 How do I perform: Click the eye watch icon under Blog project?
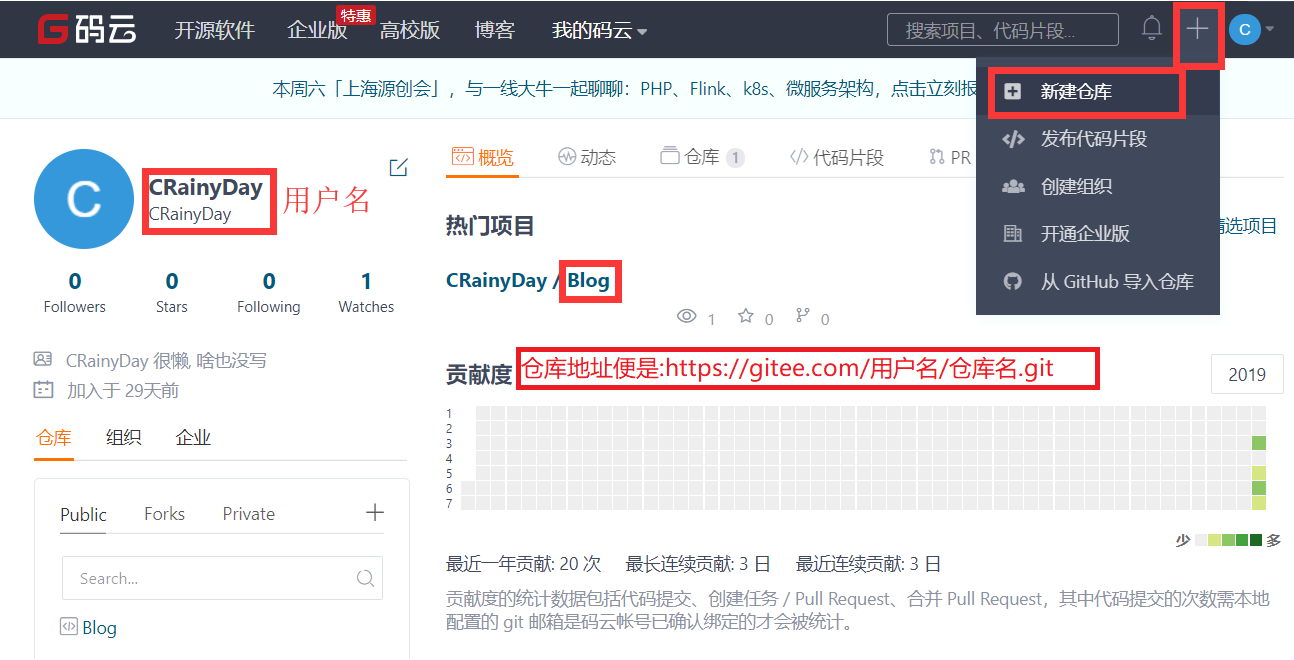tap(687, 317)
